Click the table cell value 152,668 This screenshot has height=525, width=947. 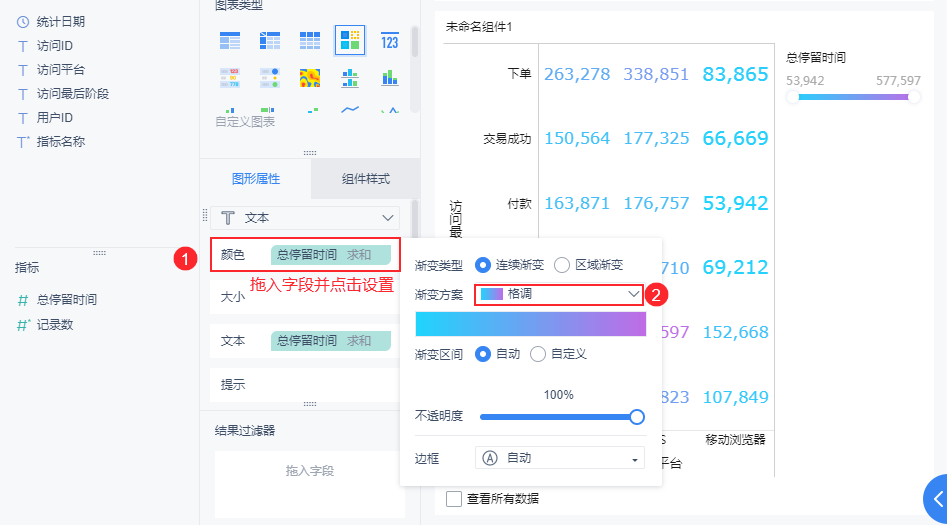pos(736,332)
